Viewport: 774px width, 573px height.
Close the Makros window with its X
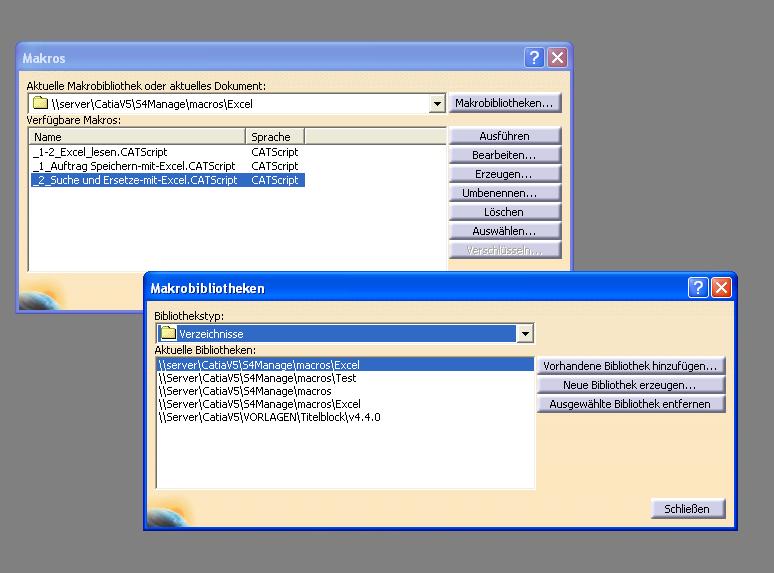click(558, 58)
